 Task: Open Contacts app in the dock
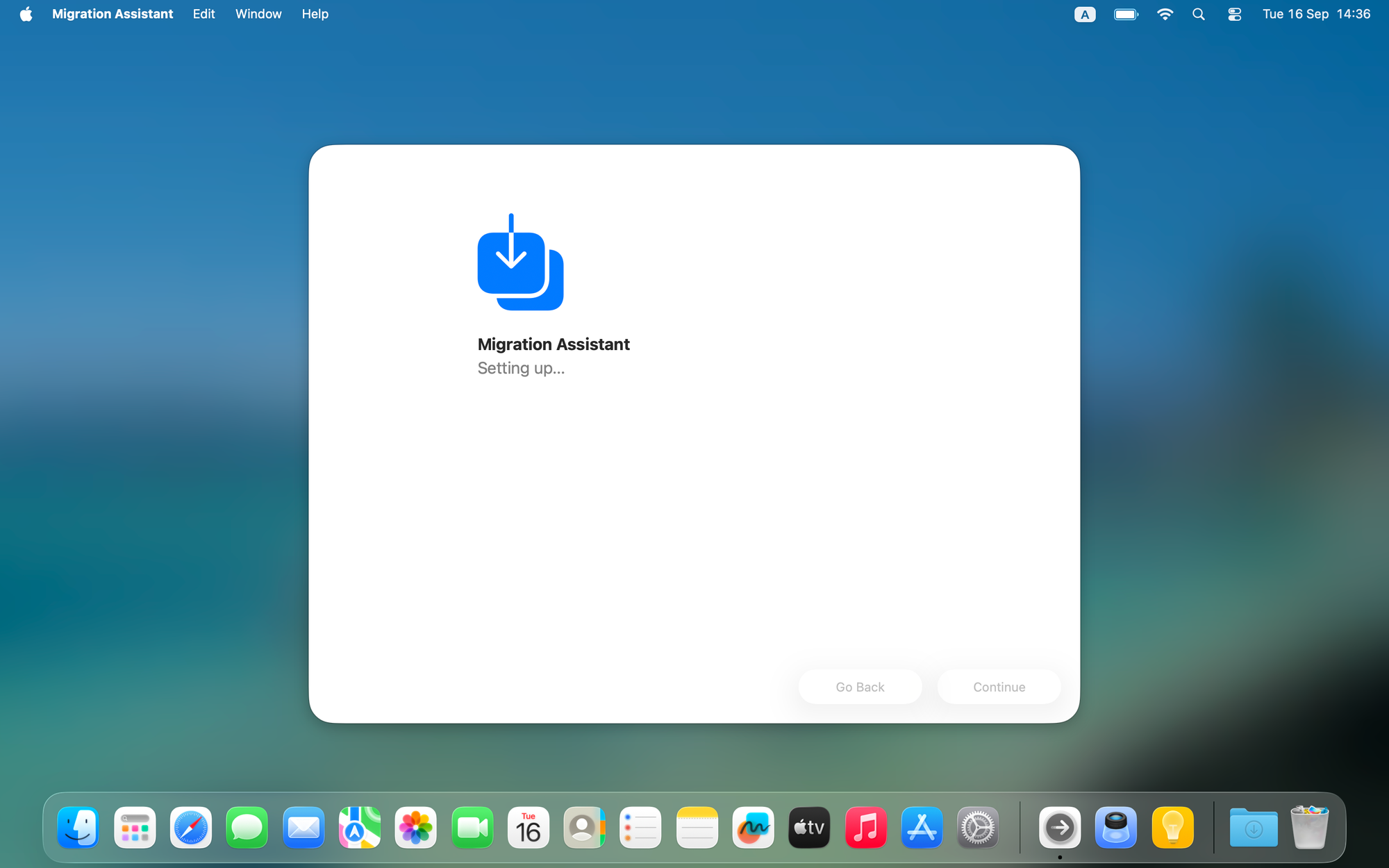(x=585, y=828)
